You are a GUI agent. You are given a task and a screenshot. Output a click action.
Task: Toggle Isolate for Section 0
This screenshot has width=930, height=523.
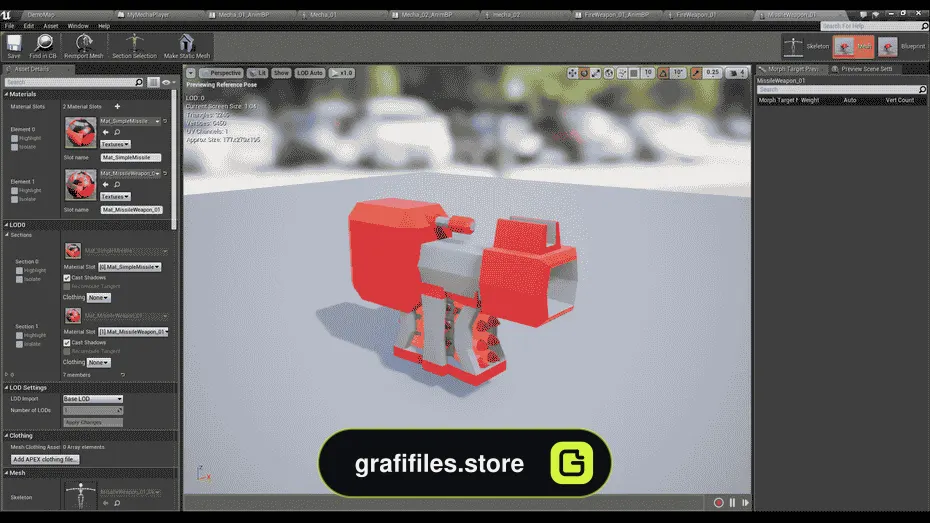(x=19, y=279)
